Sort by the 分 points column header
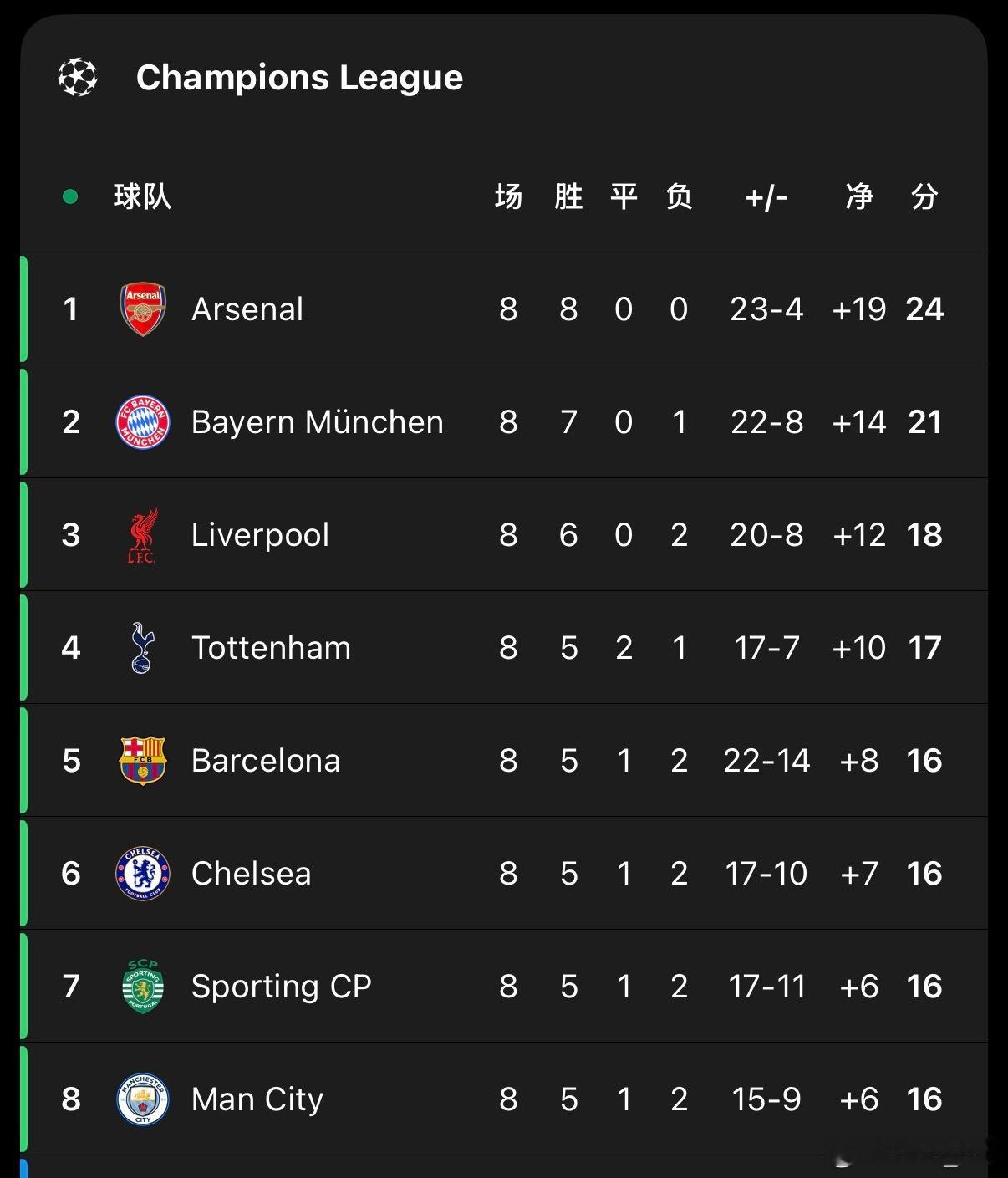The height and width of the screenshot is (1178, 1008). (x=924, y=197)
